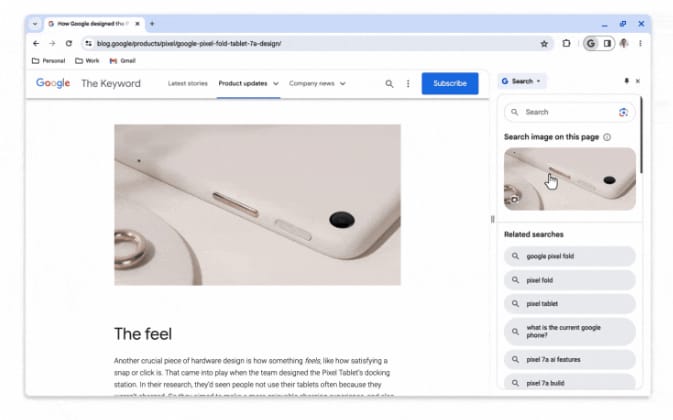Click the info icon beside 'Search image on this page'
The image size is (673, 420).
(607, 137)
